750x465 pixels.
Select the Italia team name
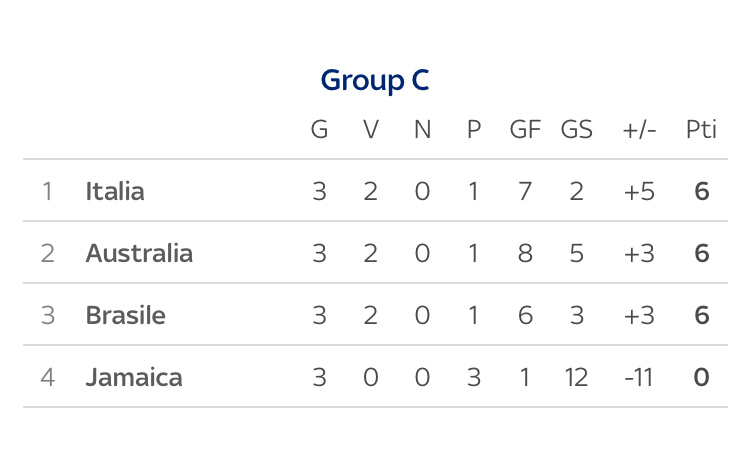pyautogui.click(x=115, y=191)
